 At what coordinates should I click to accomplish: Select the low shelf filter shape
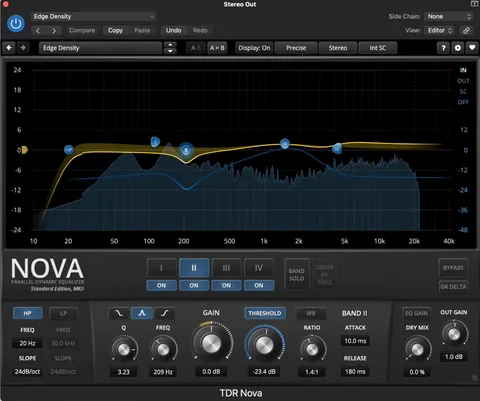click(119, 313)
